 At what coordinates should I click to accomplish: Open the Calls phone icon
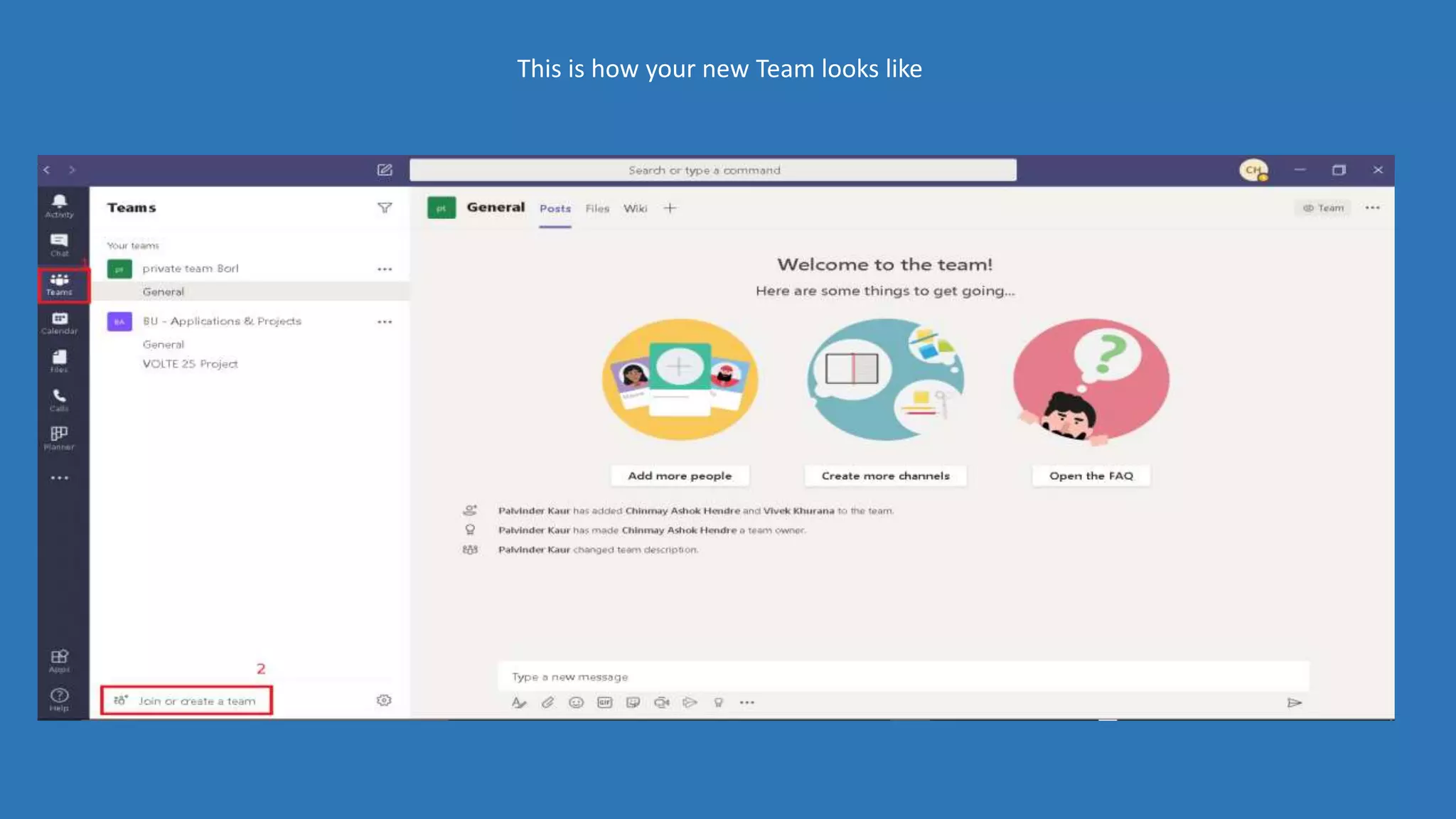59,400
